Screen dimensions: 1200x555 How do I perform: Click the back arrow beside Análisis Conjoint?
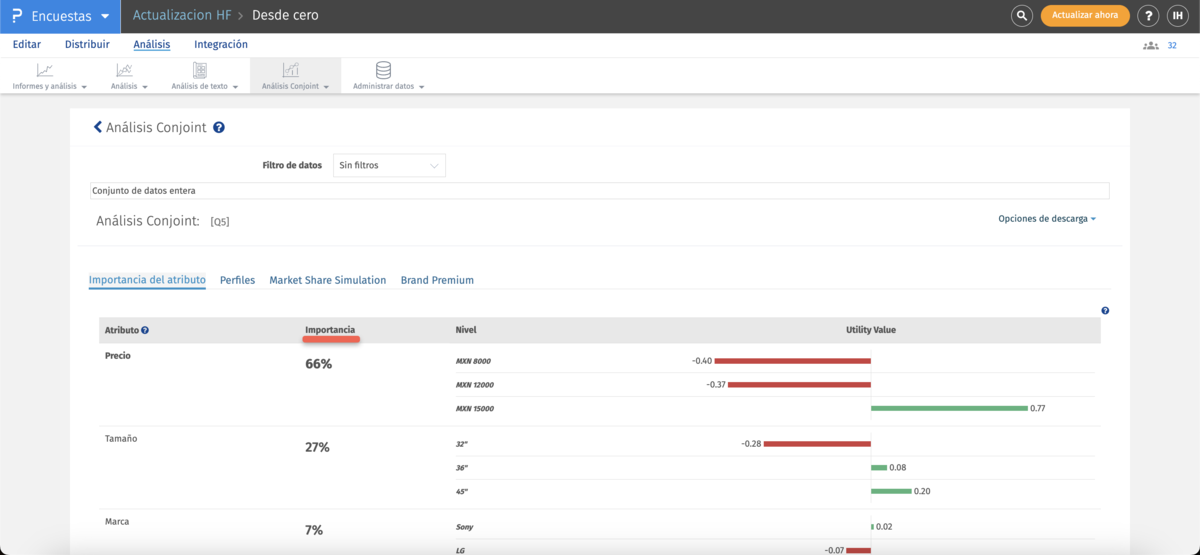click(x=97, y=127)
